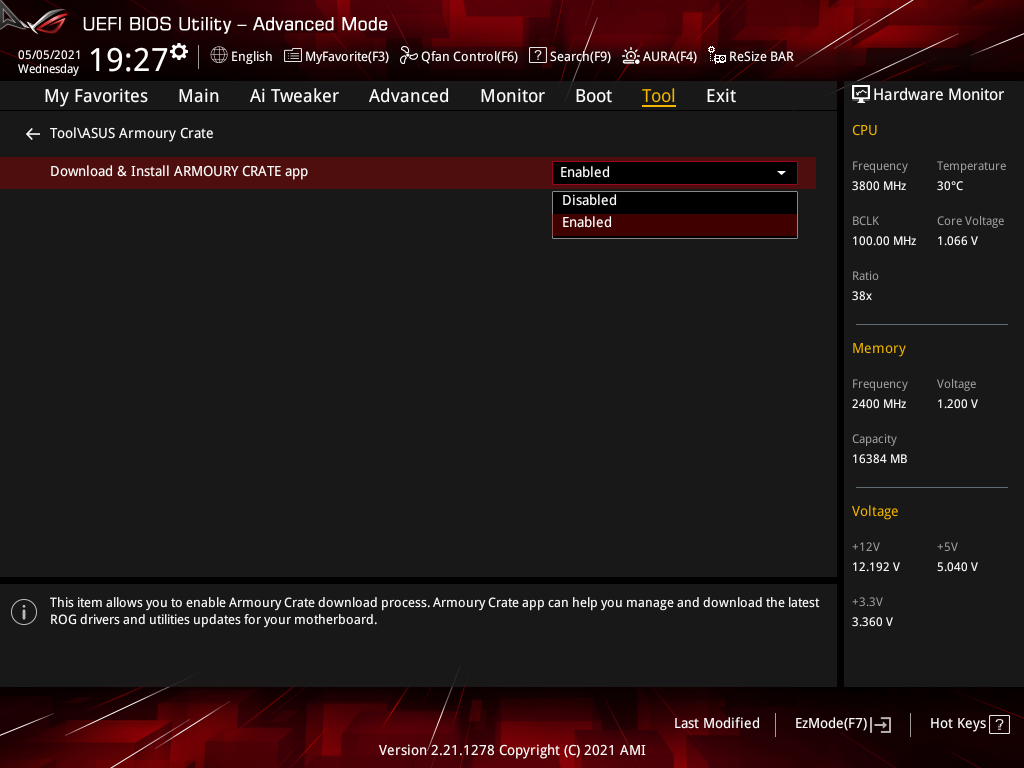Click +12V value 12.192 V
Screen dimensions: 1024x768
click(x=875, y=567)
